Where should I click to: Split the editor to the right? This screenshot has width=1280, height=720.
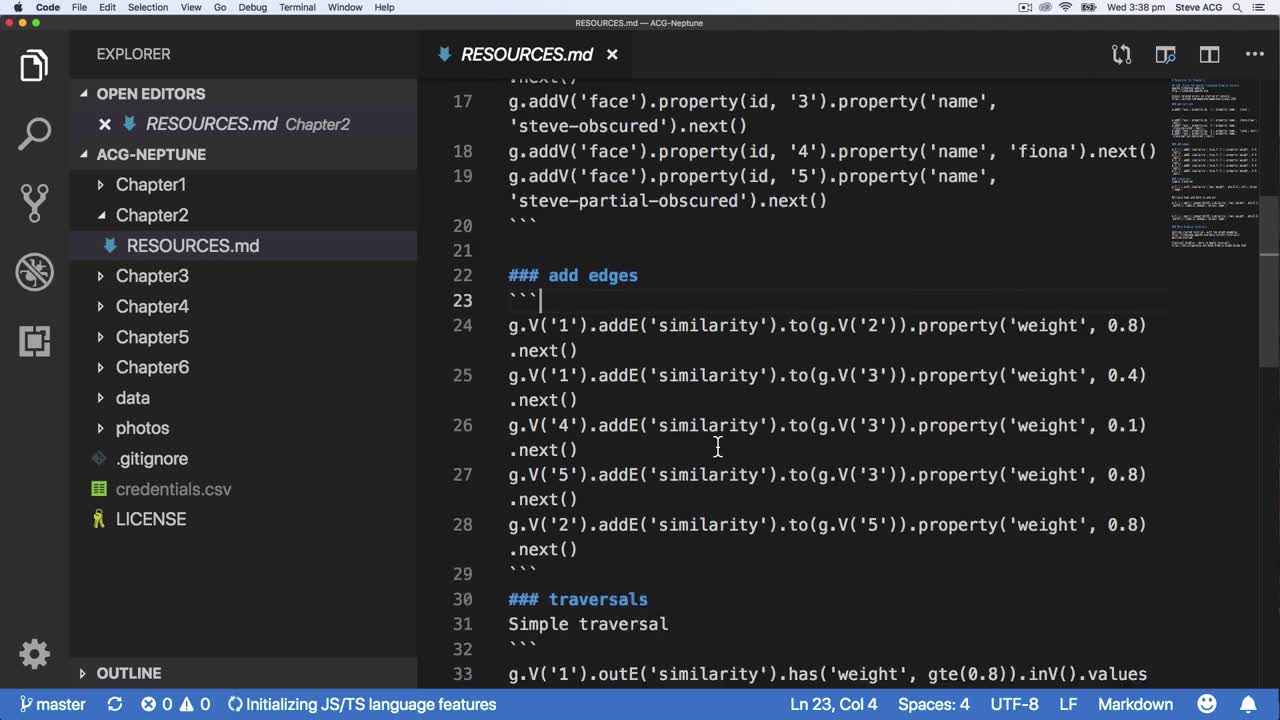(x=1209, y=55)
